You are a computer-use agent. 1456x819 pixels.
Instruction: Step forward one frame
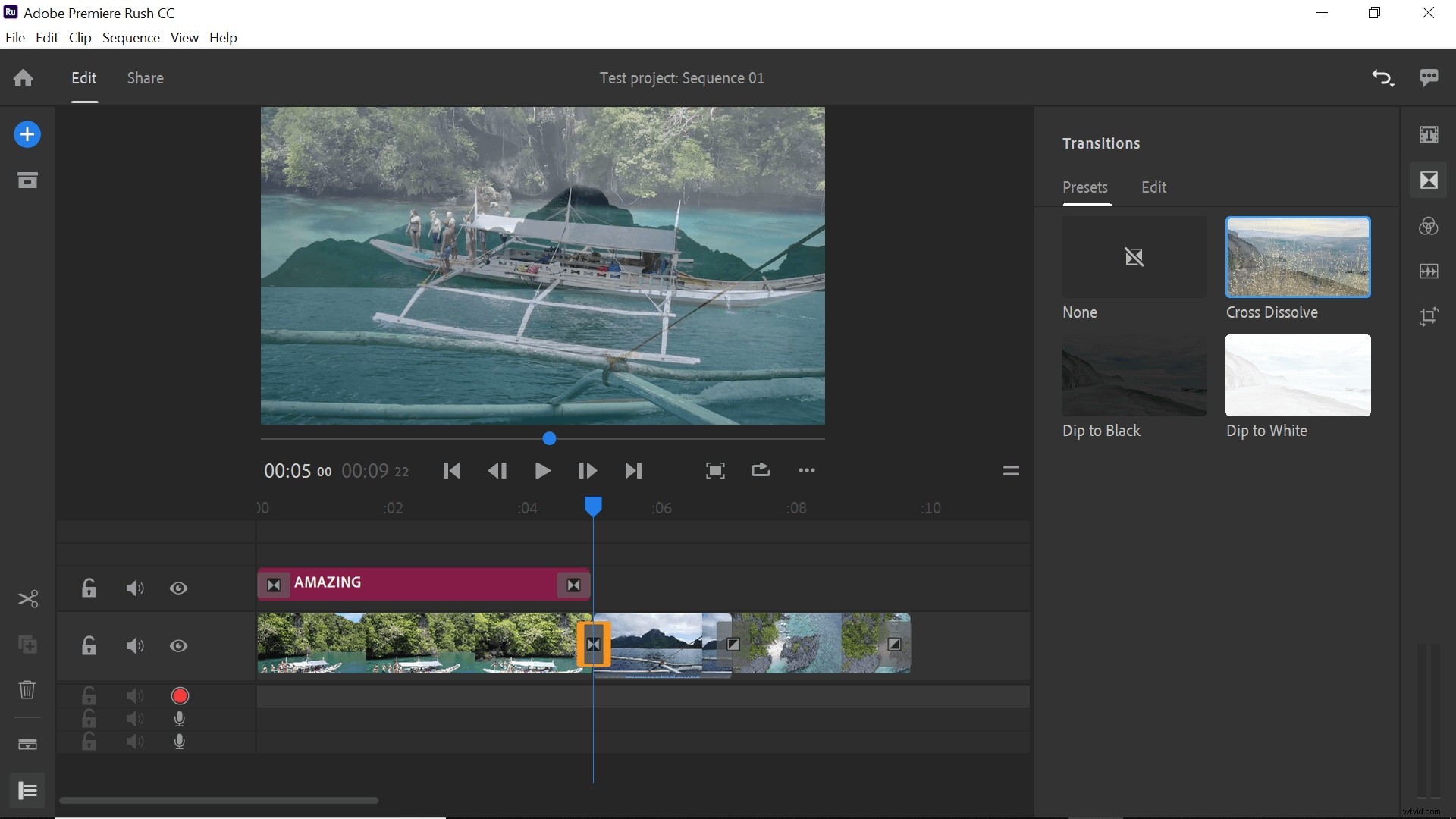[x=587, y=471]
